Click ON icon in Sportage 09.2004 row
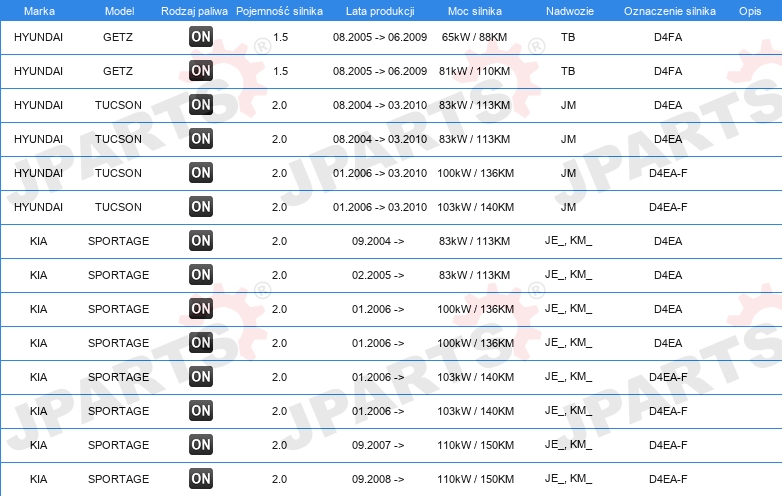The image size is (782, 496). (x=201, y=241)
